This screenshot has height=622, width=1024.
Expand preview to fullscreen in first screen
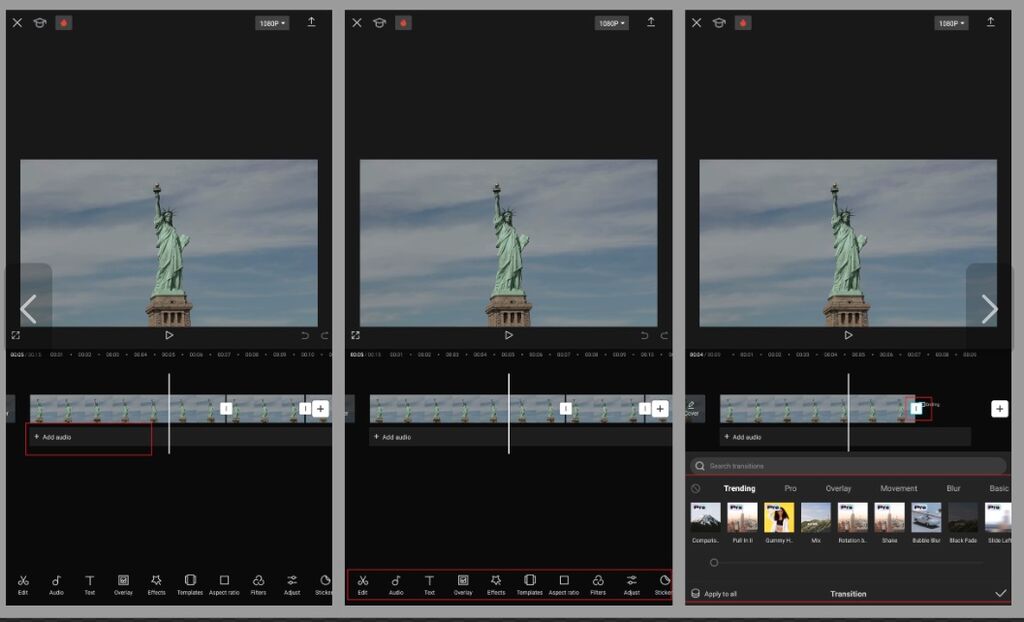[16, 335]
